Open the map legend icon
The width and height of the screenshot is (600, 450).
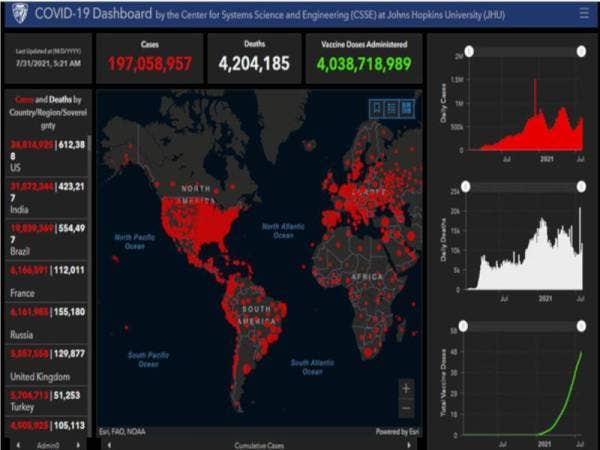point(392,108)
